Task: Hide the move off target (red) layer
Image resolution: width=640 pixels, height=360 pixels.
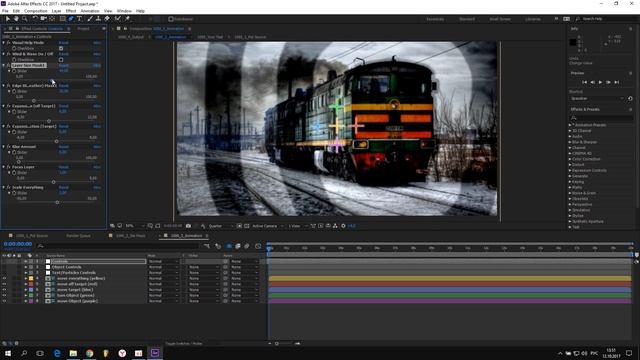Action: [x=4, y=284]
